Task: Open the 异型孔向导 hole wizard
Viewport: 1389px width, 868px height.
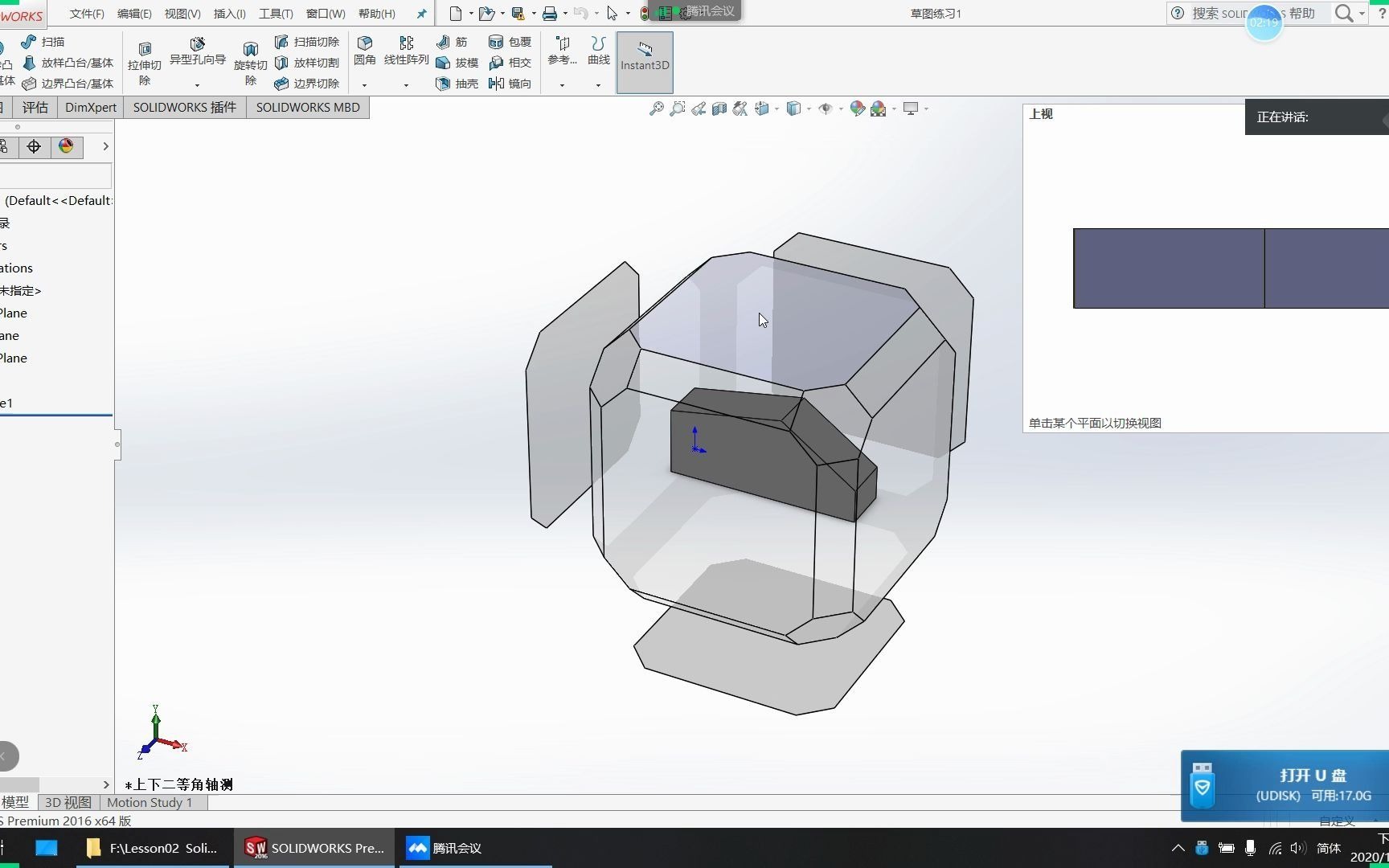Action: (x=197, y=51)
